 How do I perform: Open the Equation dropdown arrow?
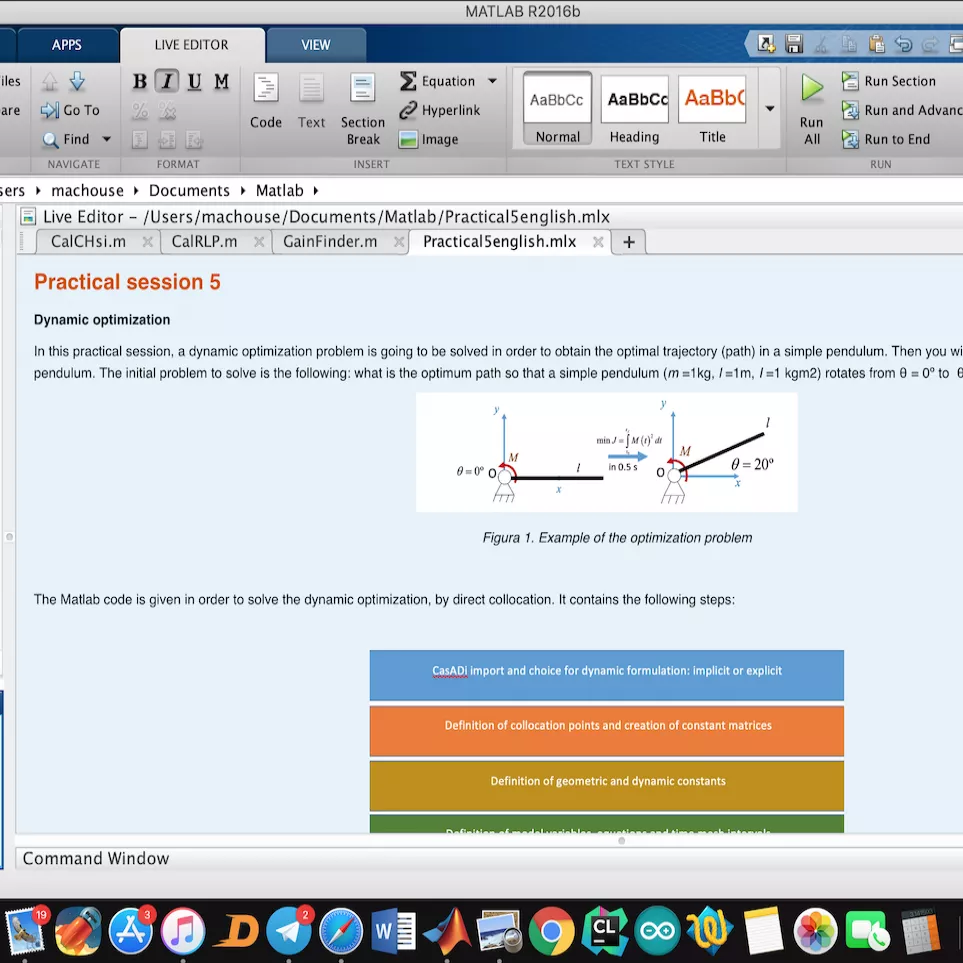[x=492, y=81]
